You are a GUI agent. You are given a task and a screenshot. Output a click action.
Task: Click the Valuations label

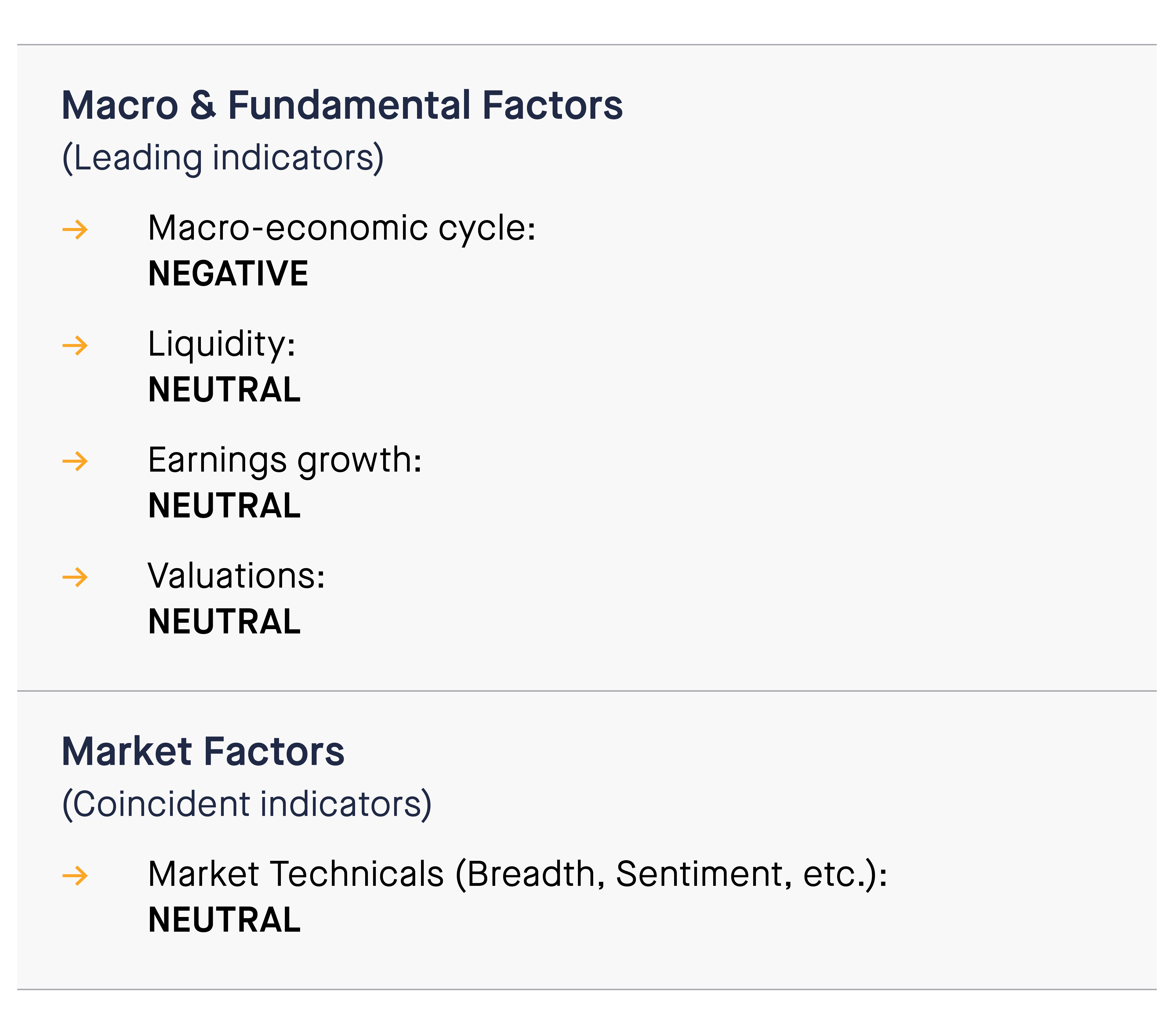tap(237, 576)
